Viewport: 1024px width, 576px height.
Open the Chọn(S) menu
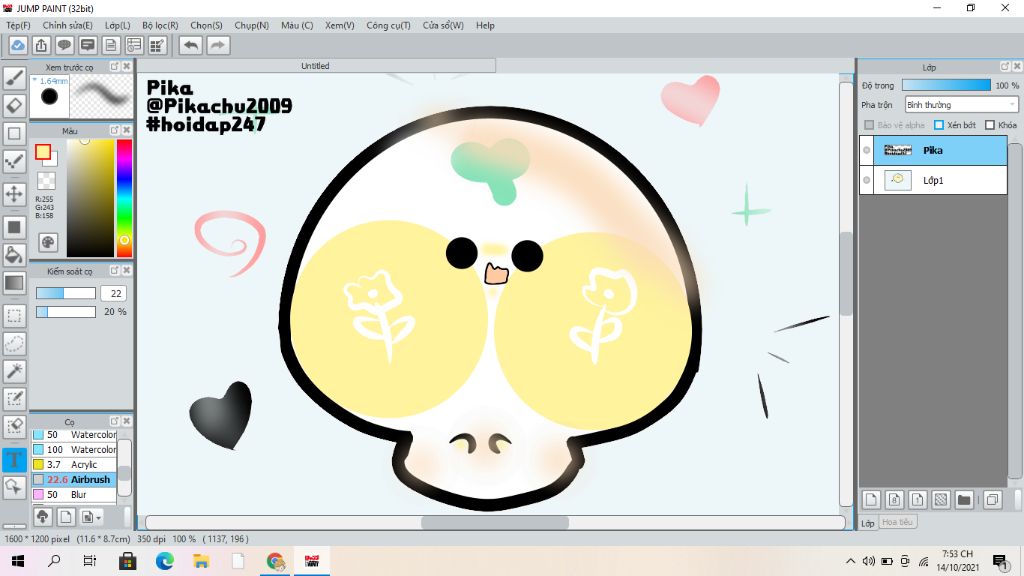[206, 25]
